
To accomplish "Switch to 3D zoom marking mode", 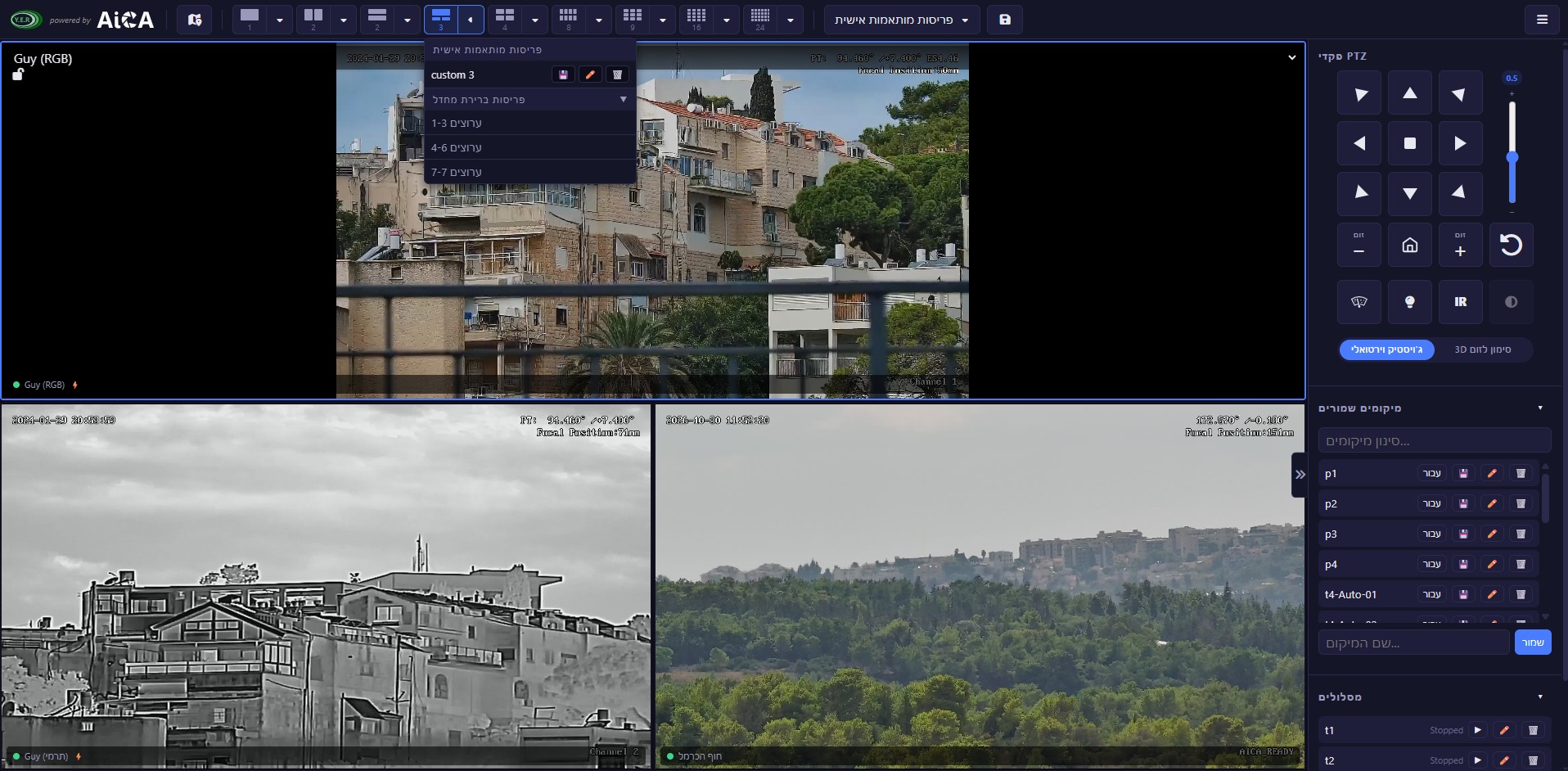I will (x=1482, y=349).
